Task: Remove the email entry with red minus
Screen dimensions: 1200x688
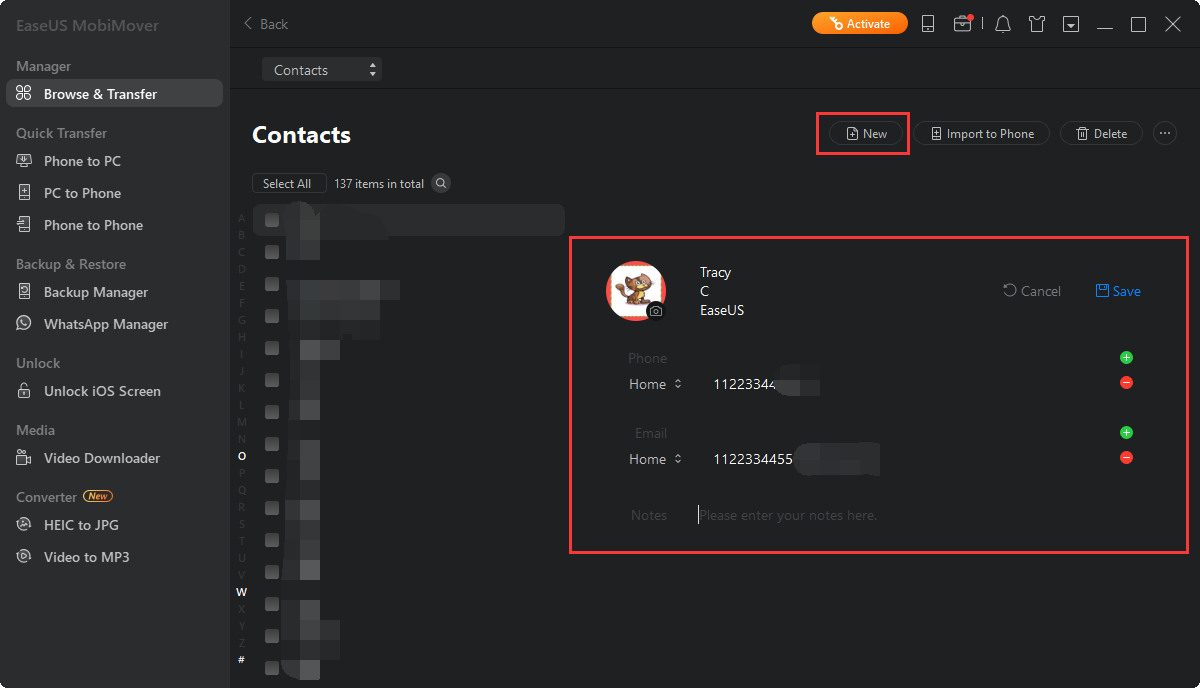Action: coord(1126,458)
